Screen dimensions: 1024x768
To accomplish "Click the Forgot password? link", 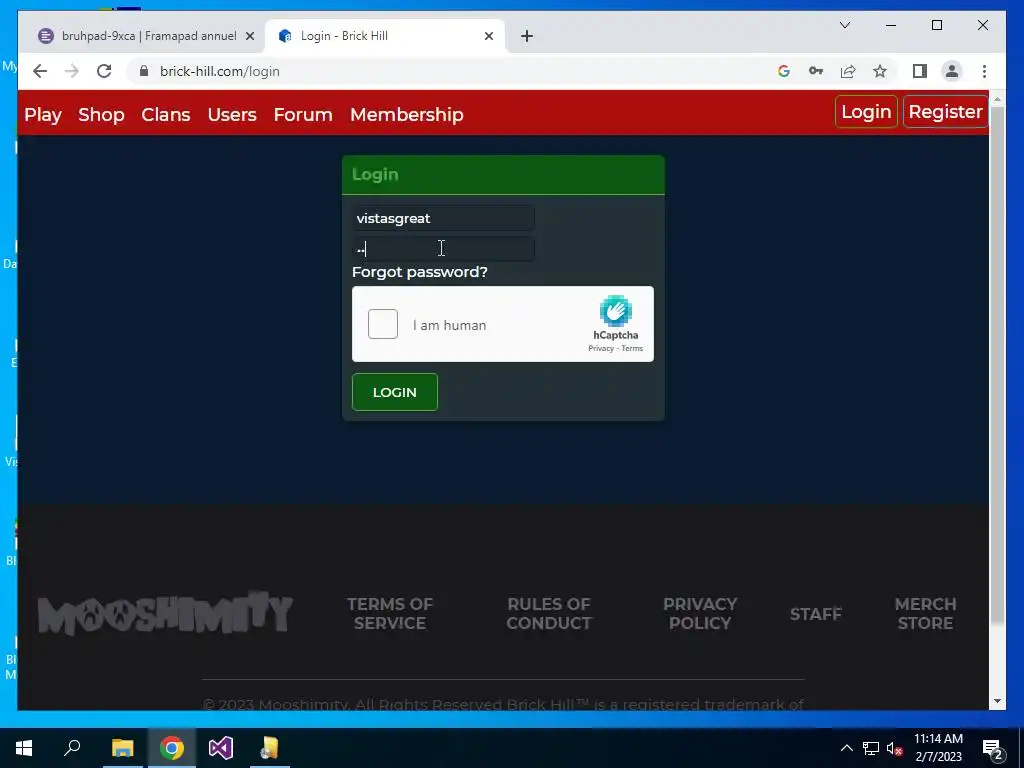I will click(419, 272).
